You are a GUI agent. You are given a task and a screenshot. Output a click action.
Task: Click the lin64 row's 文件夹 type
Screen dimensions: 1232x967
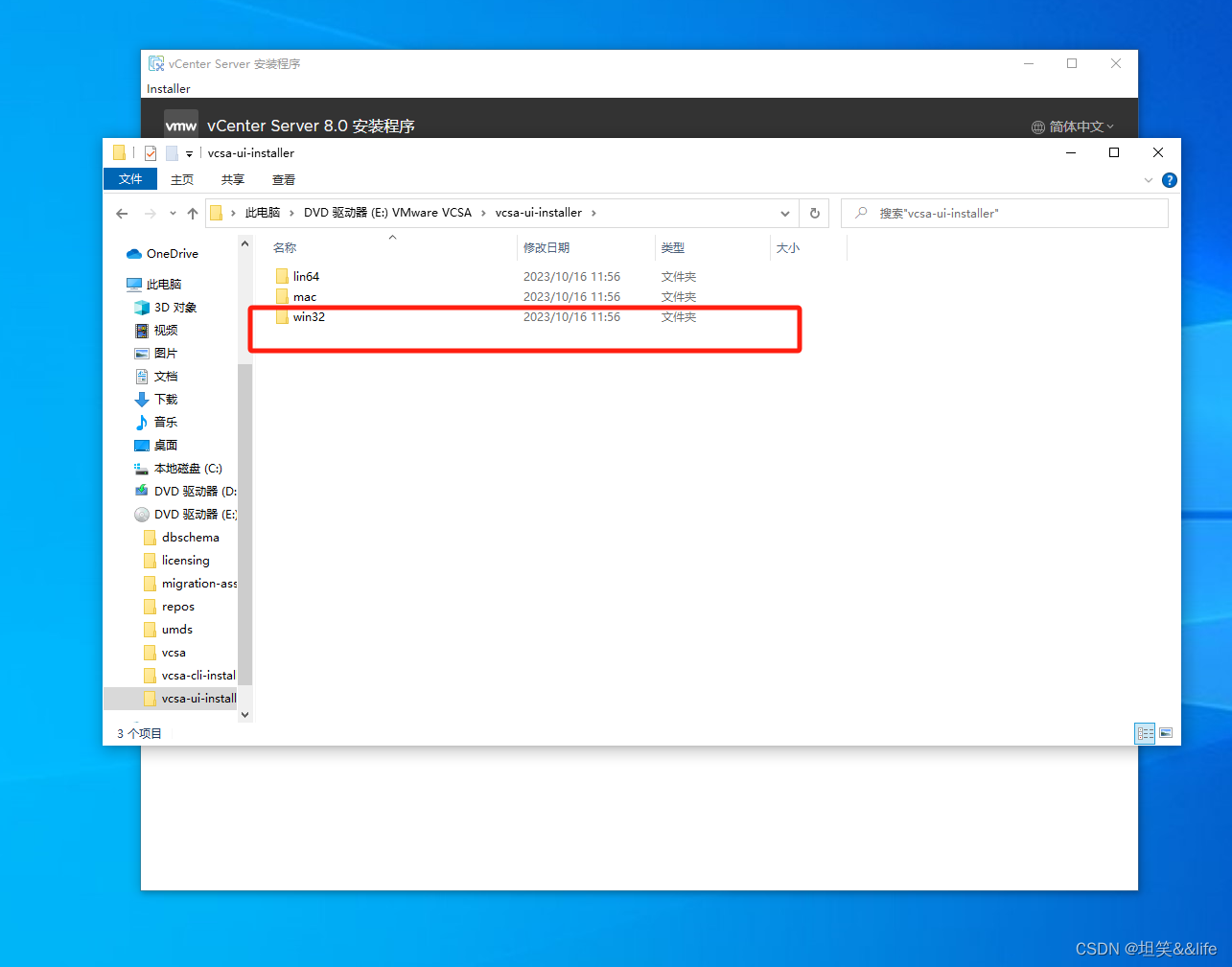coord(679,276)
